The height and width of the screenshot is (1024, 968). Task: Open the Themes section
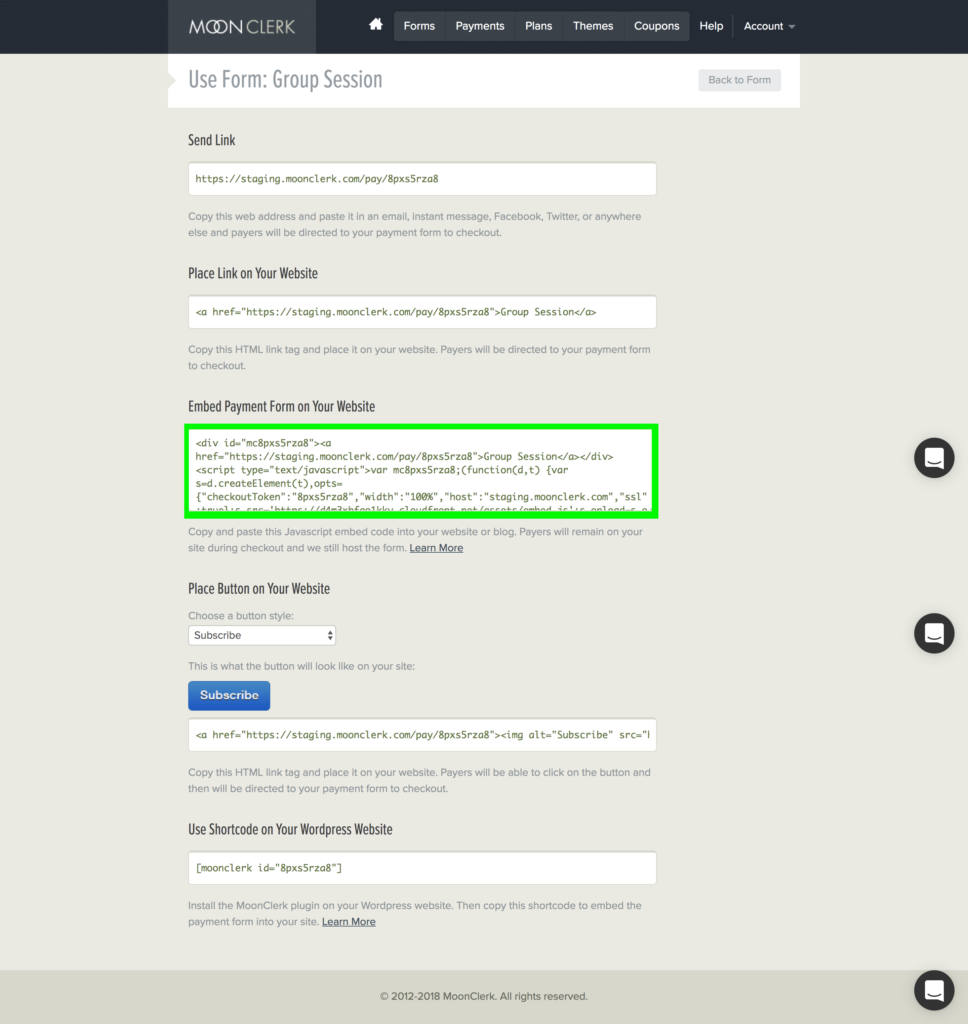pos(593,26)
